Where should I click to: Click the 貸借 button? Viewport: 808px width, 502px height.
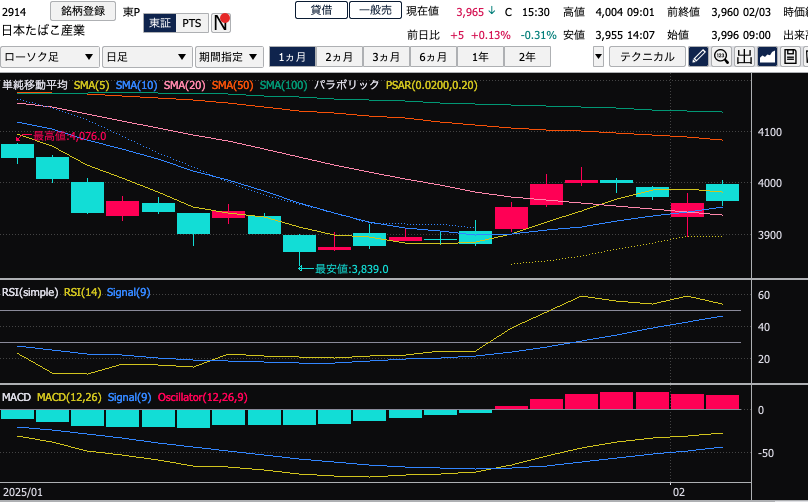coord(321,10)
